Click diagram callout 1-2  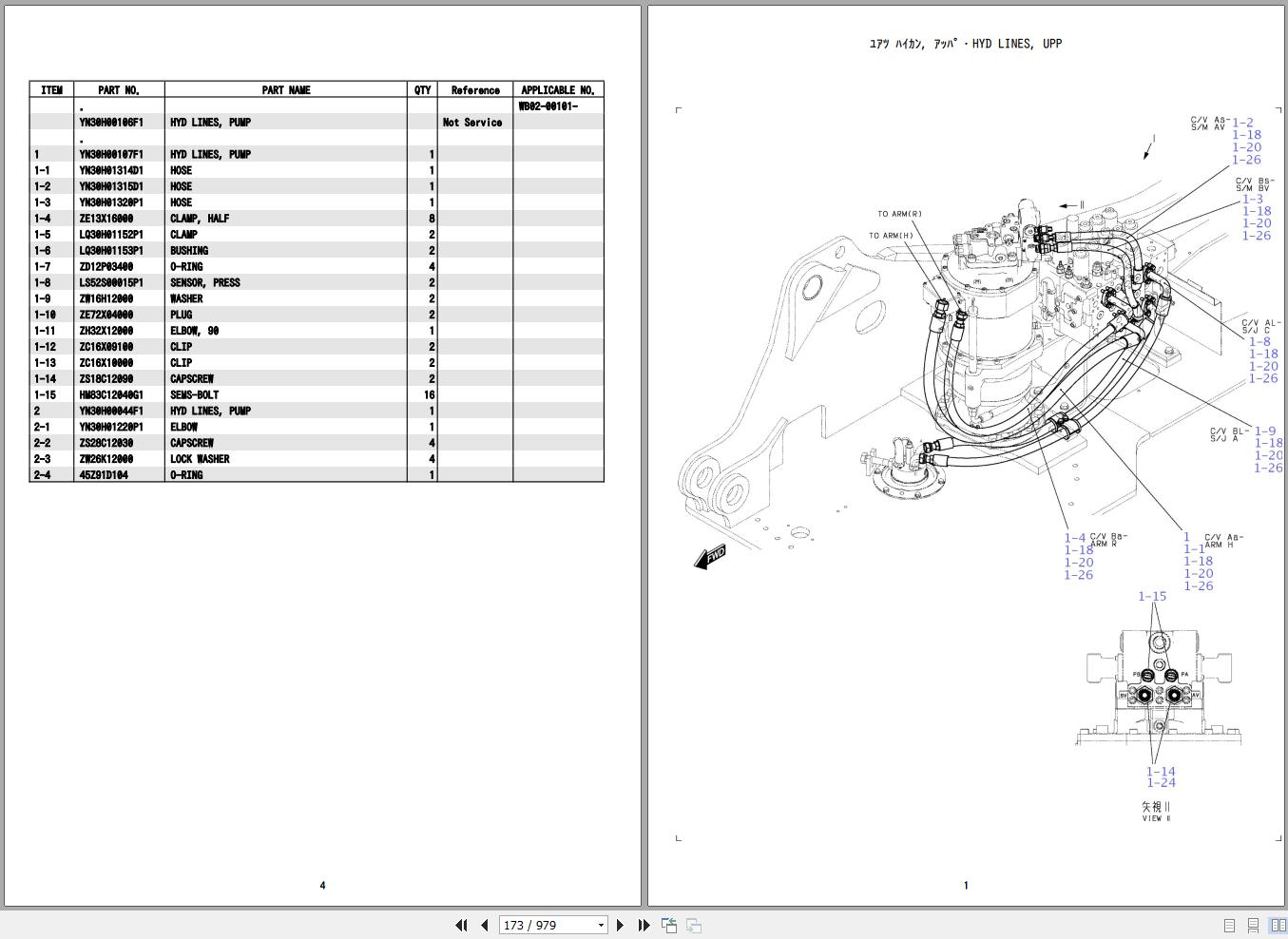pos(1243,123)
